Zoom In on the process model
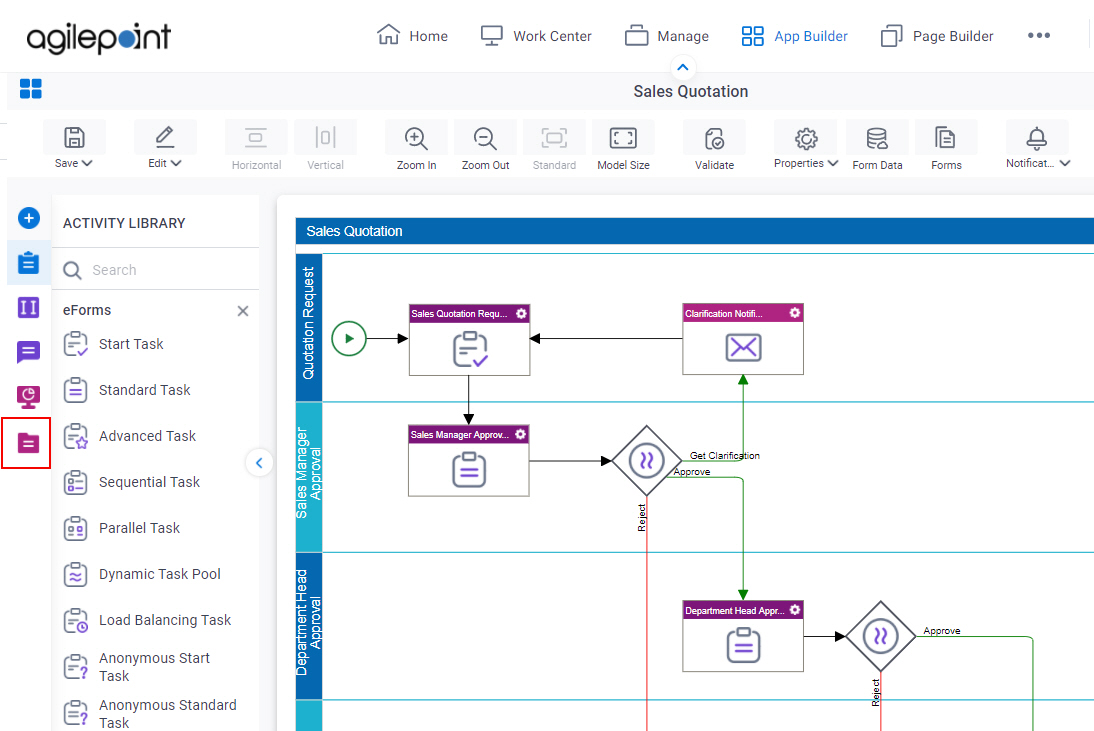Viewport: 1094px width, 731px height. [x=416, y=146]
